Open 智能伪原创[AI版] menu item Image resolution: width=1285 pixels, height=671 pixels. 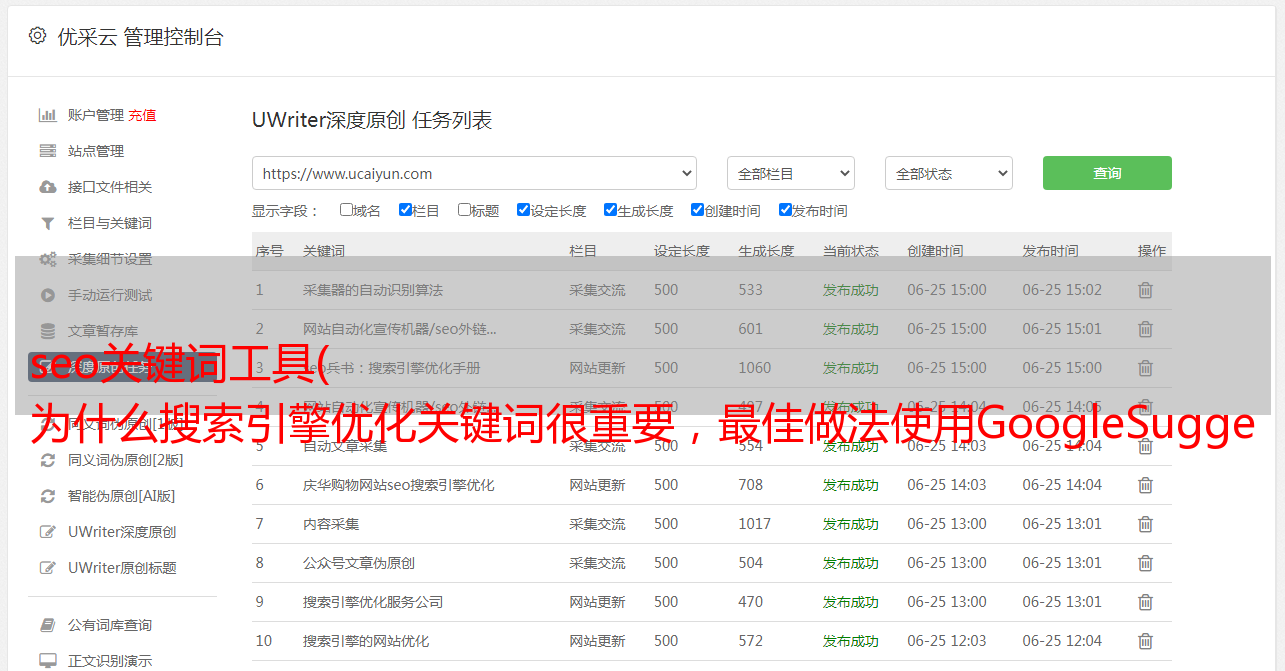click(121, 496)
